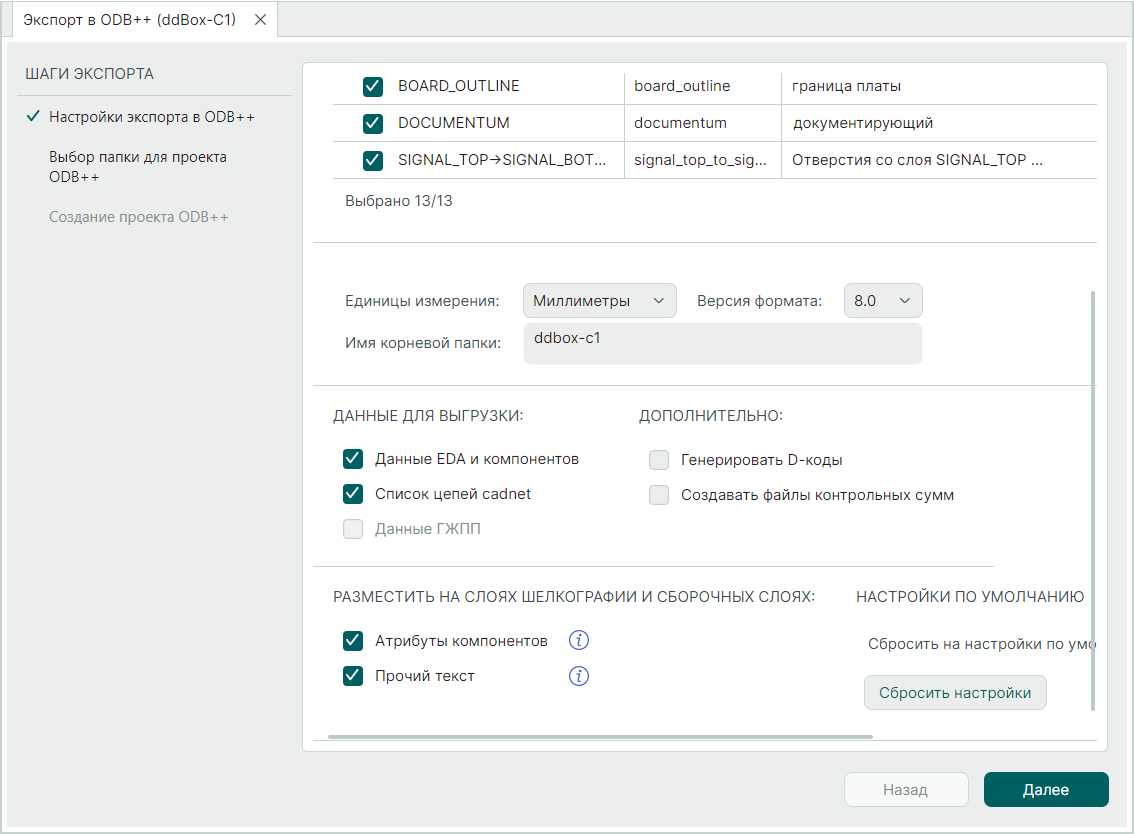Uncheck Список цепей cadnet

(x=353, y=494)
